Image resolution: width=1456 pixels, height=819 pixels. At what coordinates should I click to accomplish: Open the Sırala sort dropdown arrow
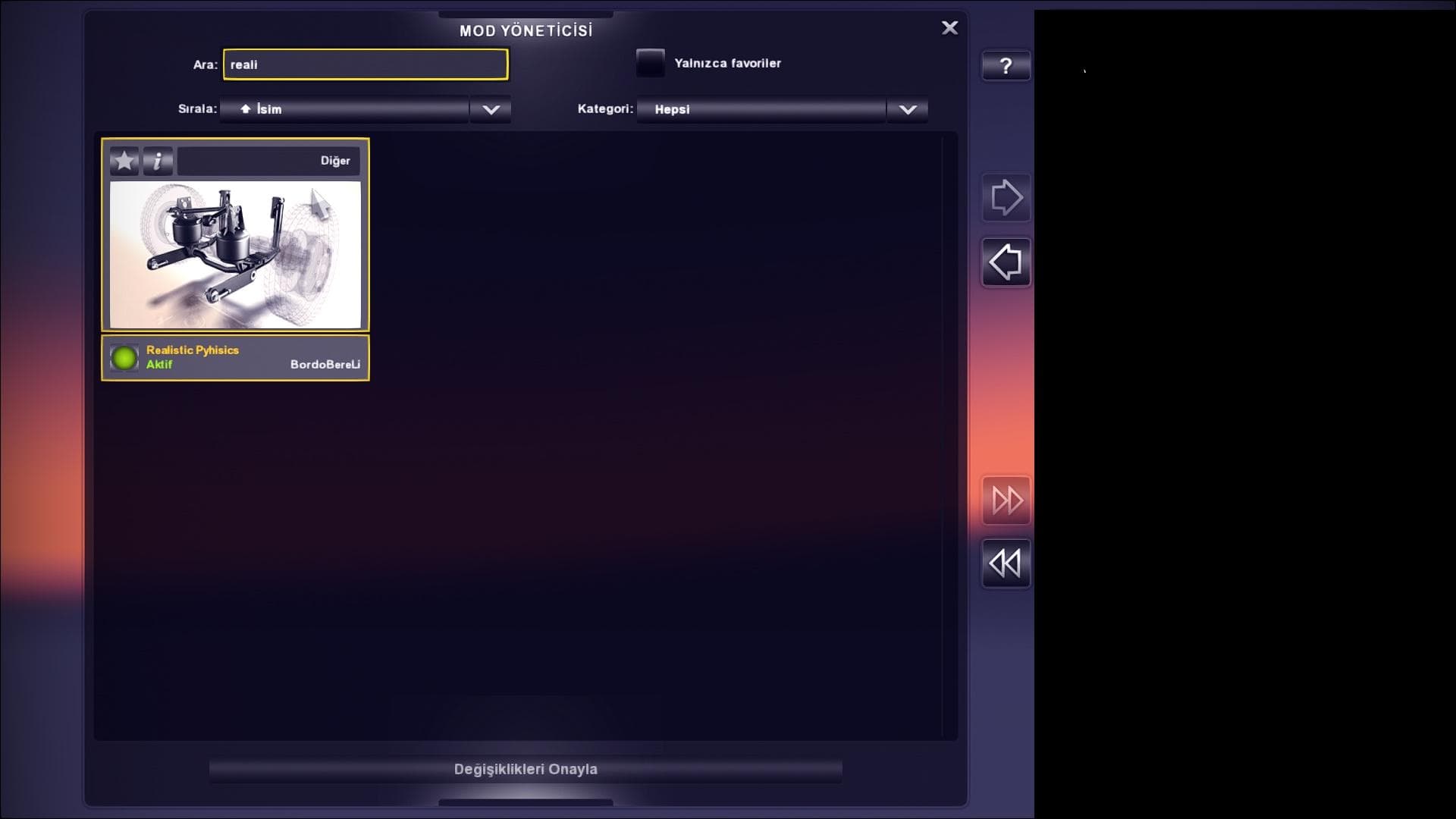(x=491, y=109)
